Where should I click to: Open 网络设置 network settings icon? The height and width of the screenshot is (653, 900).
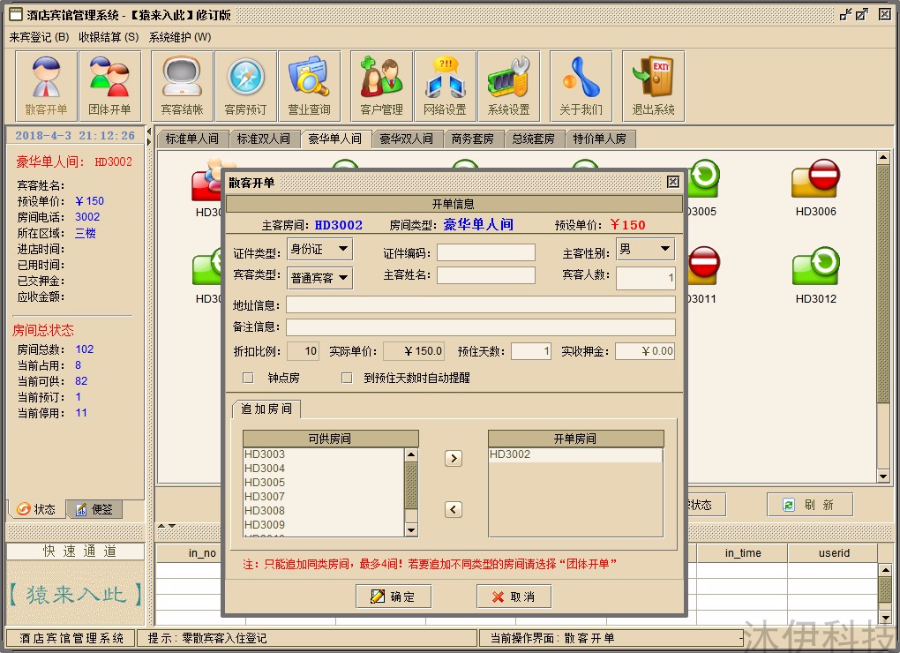(x=445, y=86)
